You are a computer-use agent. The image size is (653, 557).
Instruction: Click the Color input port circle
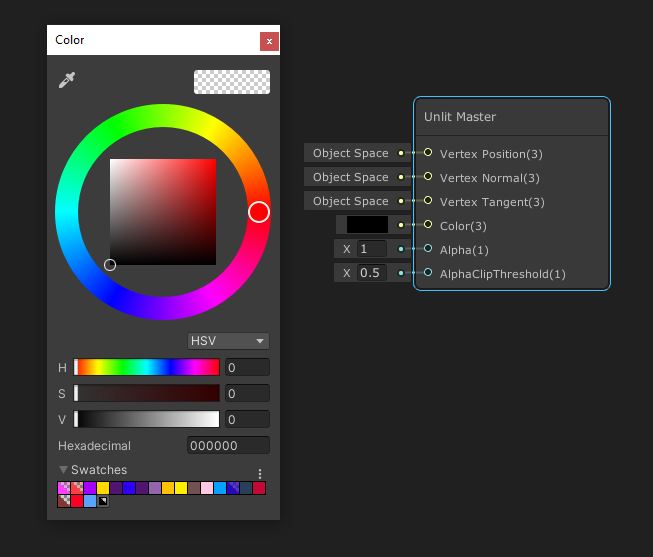[x=428, y=225]
